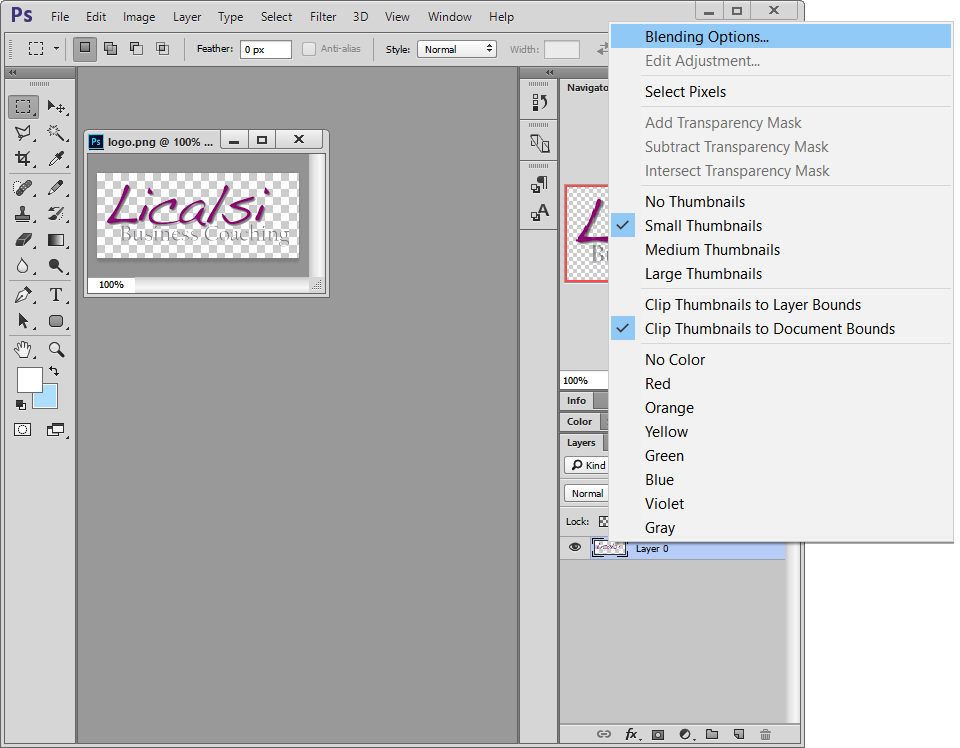The width and height of the screenshot is (960, 748).
Task: Select the Pen tool
Action: pyautogui.click(x=23, y=295)
